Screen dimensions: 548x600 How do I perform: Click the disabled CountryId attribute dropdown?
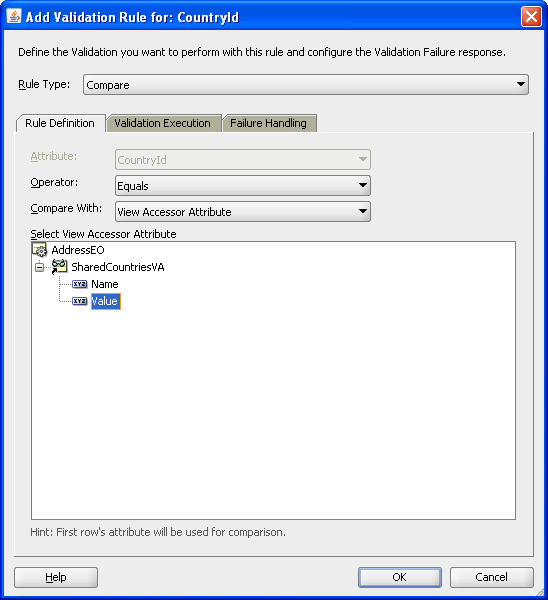point(243,160)
